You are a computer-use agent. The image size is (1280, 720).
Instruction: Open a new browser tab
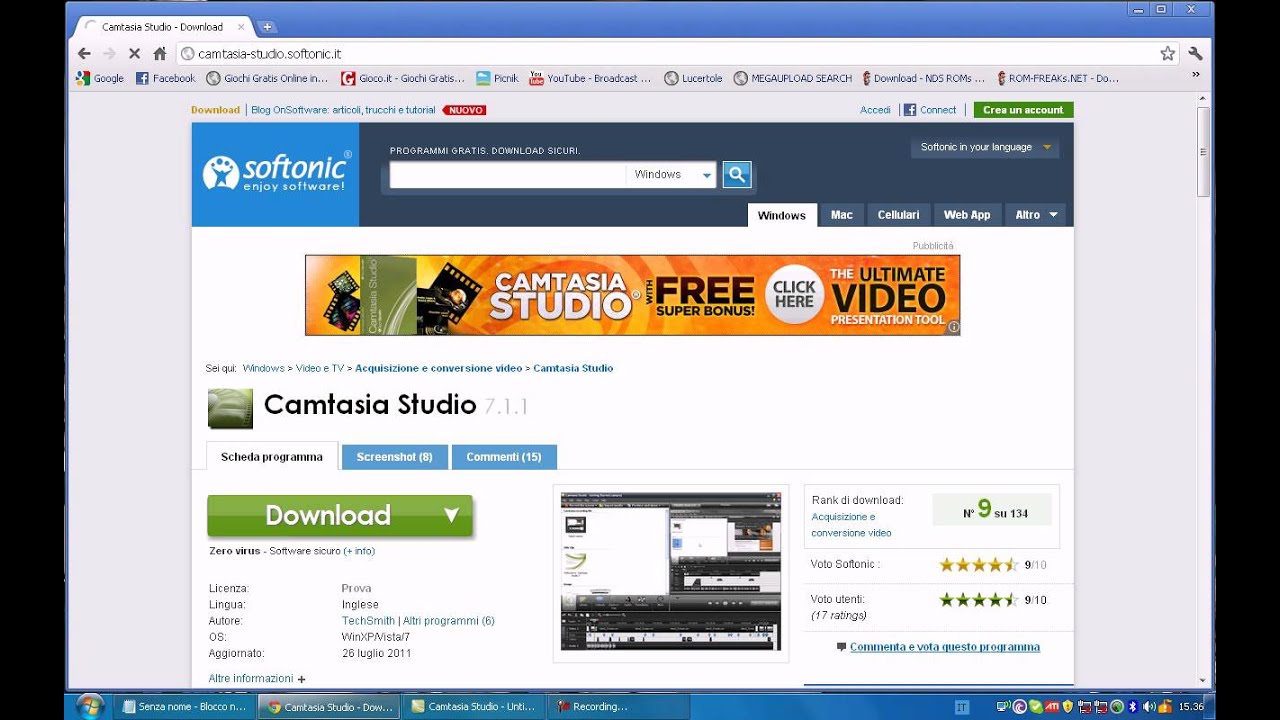click(x=266, y=27)
